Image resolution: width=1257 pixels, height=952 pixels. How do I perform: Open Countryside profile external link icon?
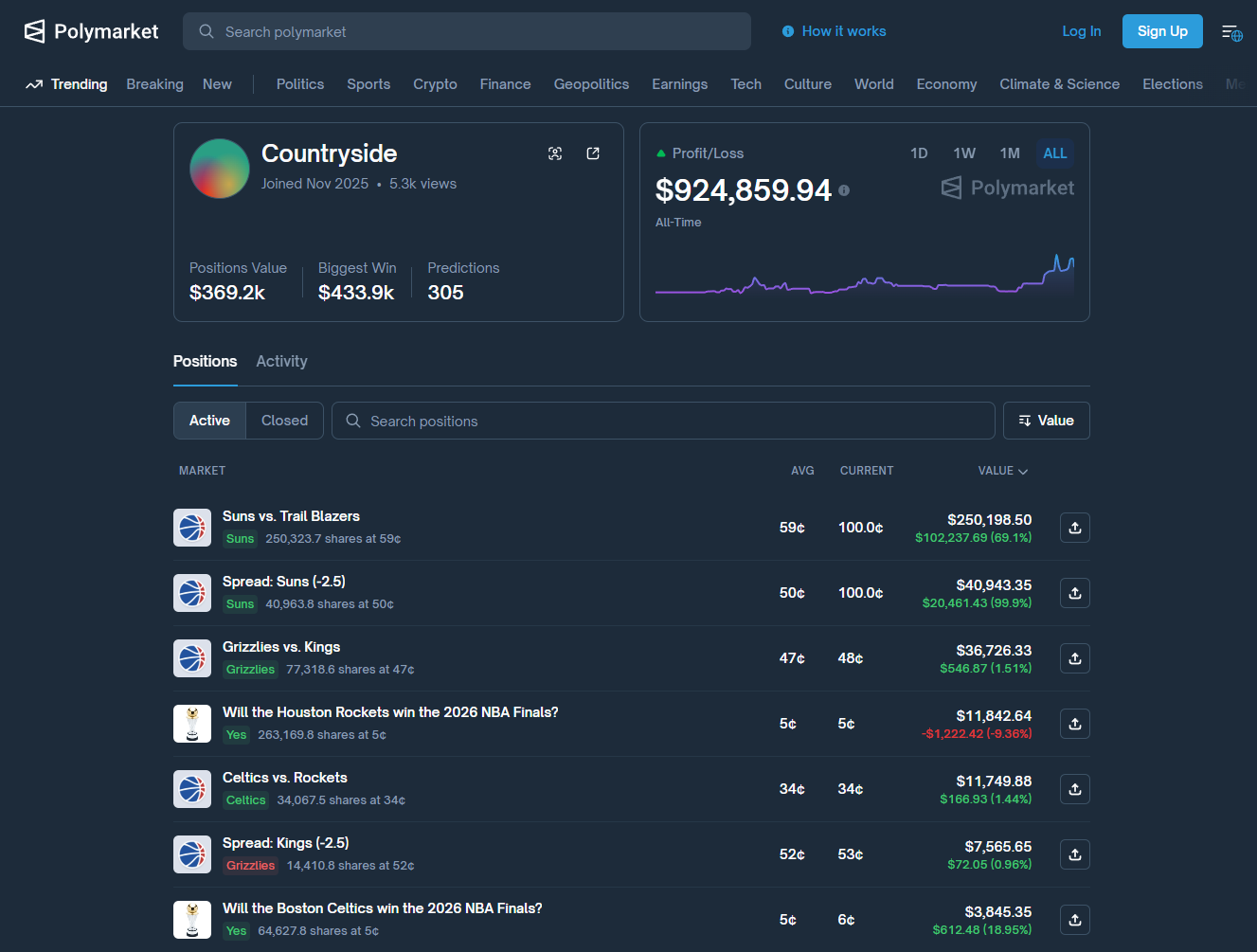(593, 153)
